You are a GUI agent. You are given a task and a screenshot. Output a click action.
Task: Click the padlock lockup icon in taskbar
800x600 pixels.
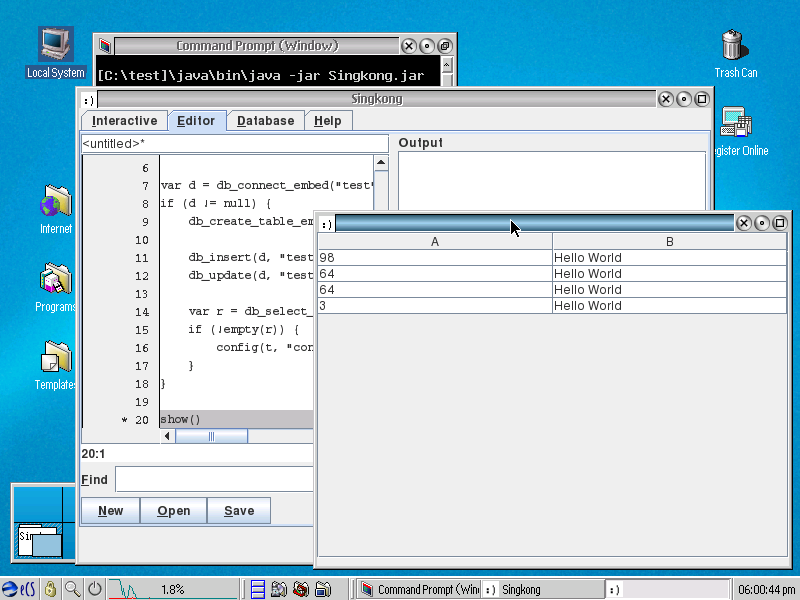50,589
